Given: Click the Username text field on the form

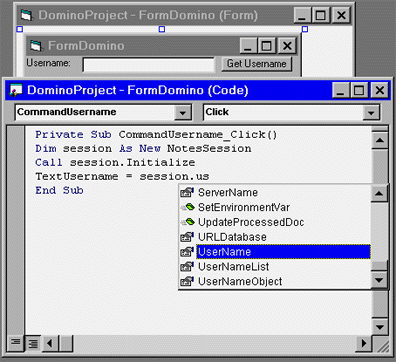Looking at the screenshot, I should (148, 65).
